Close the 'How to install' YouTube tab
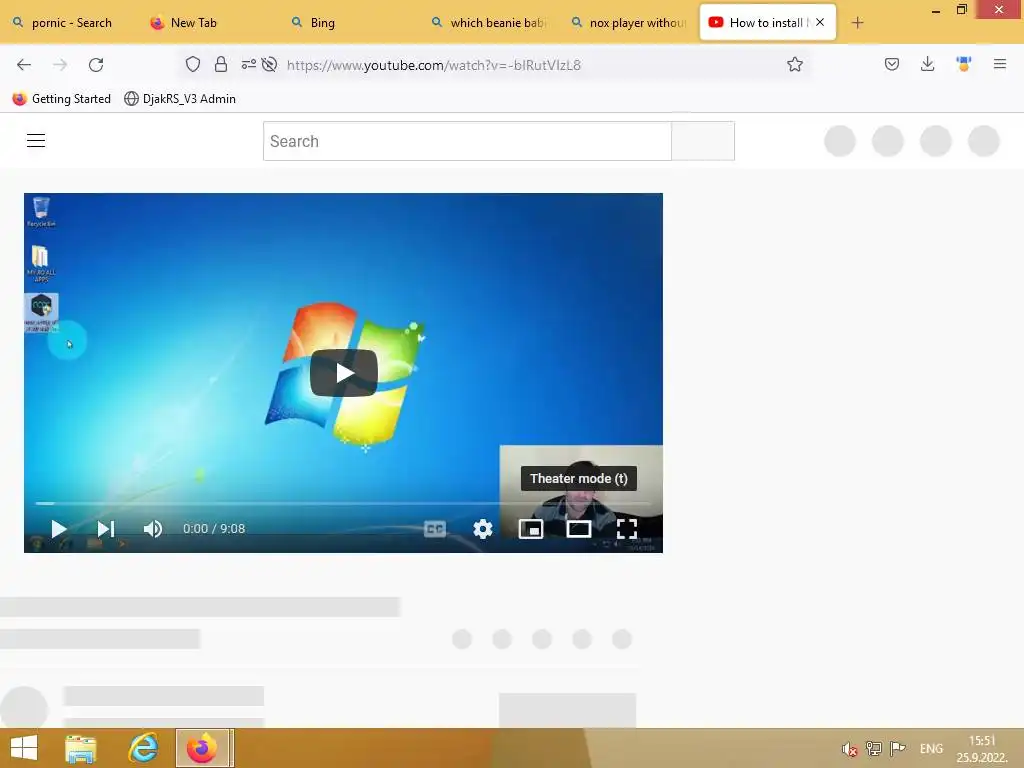The image size is (1024, 768). click(820, 22)
